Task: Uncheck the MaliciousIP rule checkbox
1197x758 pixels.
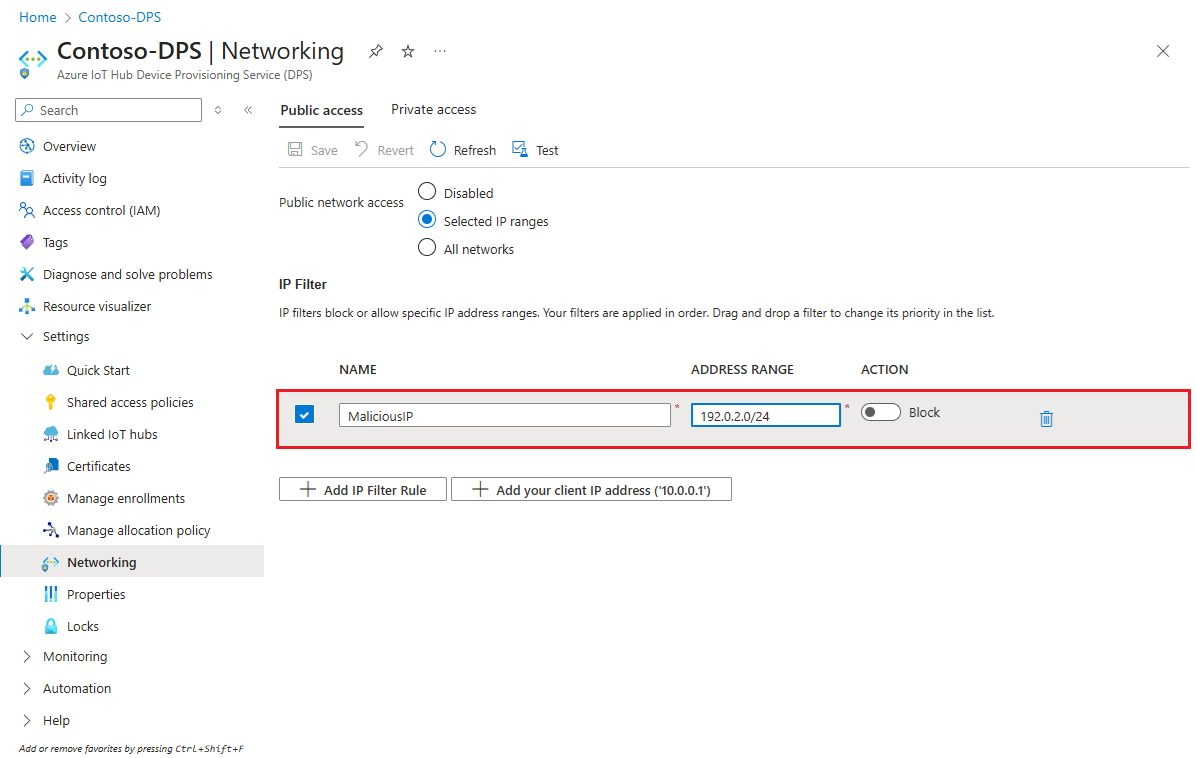Action: point(304,413)
